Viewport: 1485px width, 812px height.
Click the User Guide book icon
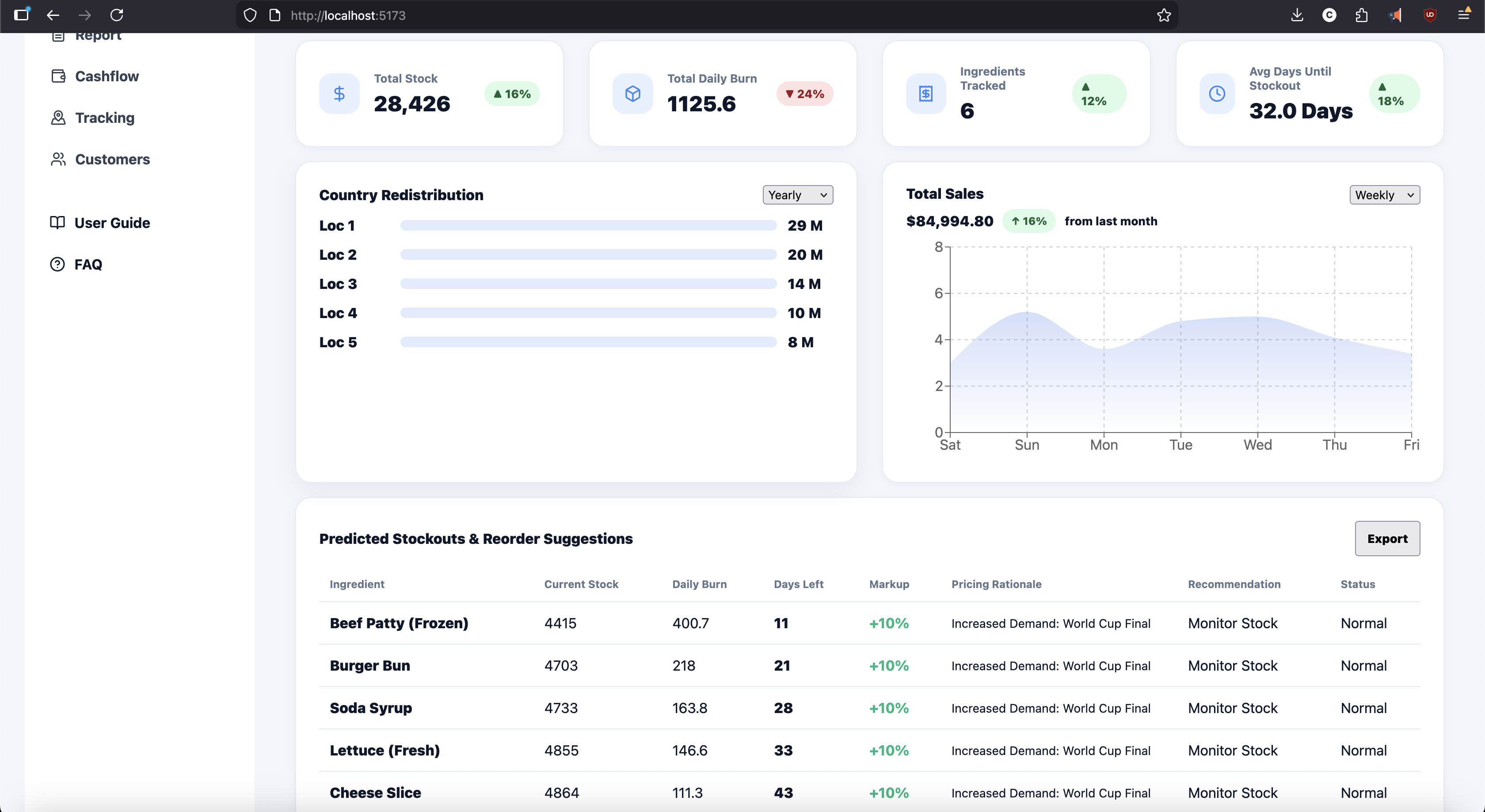click(x=57, y=223)
